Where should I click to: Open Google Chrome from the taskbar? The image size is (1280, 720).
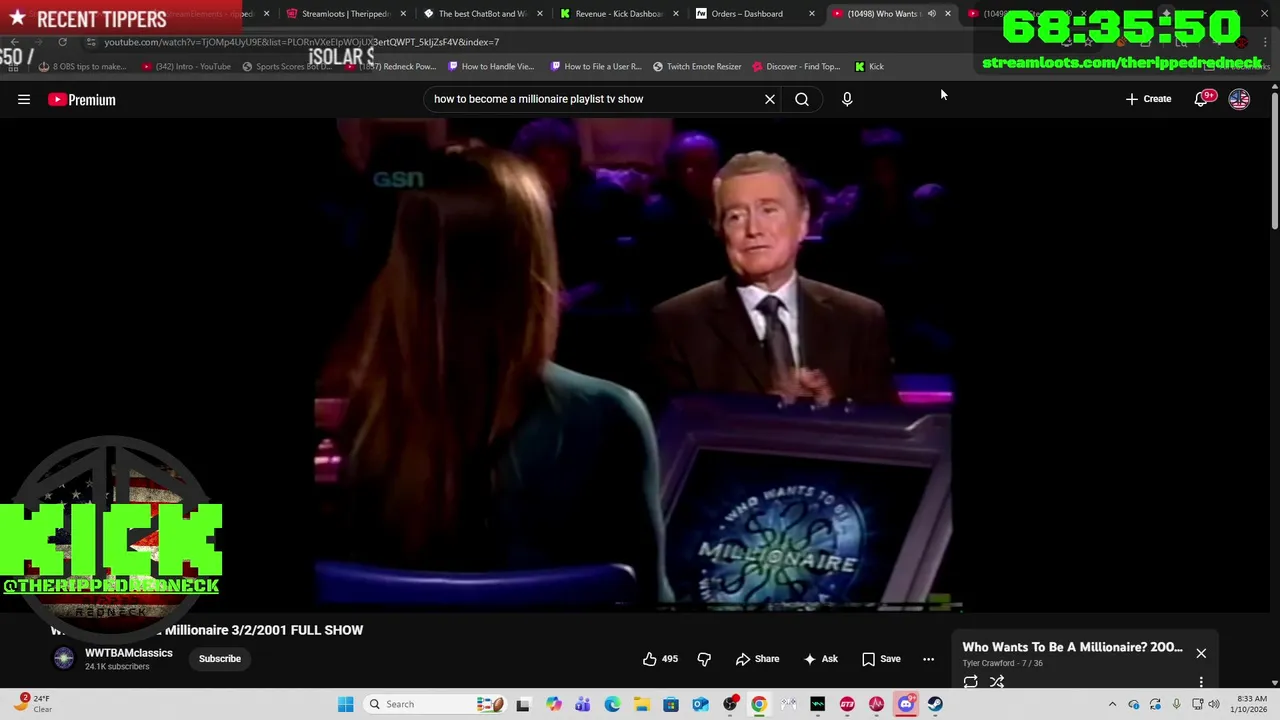(x=759, y=704)
